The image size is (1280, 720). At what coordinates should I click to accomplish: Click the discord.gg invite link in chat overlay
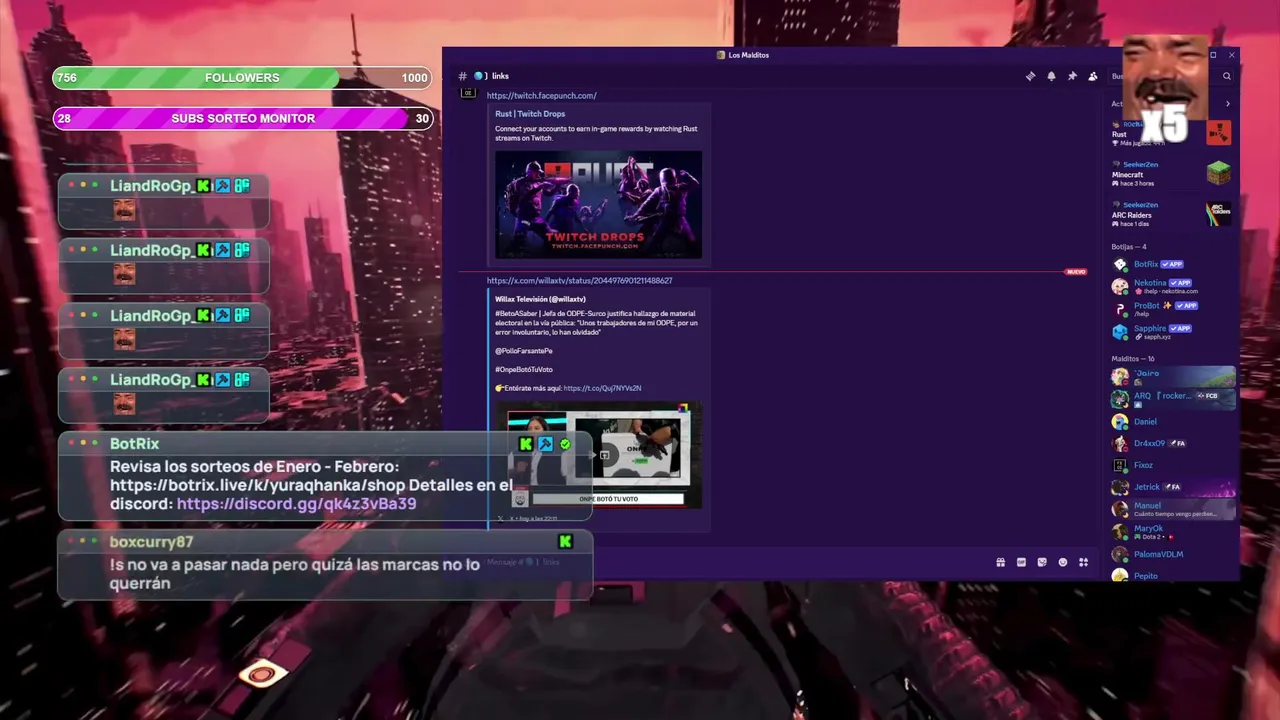(x=296, y=504)
